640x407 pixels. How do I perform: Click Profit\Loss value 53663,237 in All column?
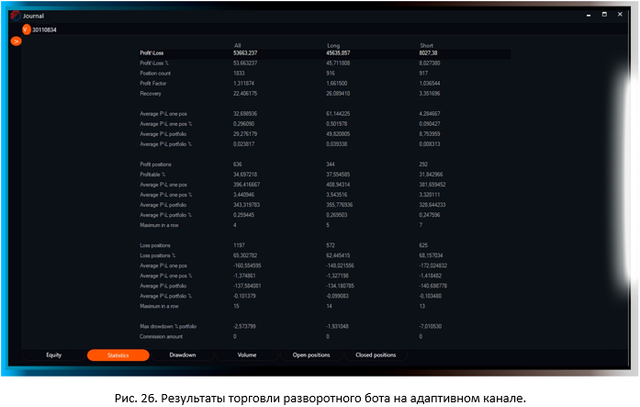click(245, 53)
